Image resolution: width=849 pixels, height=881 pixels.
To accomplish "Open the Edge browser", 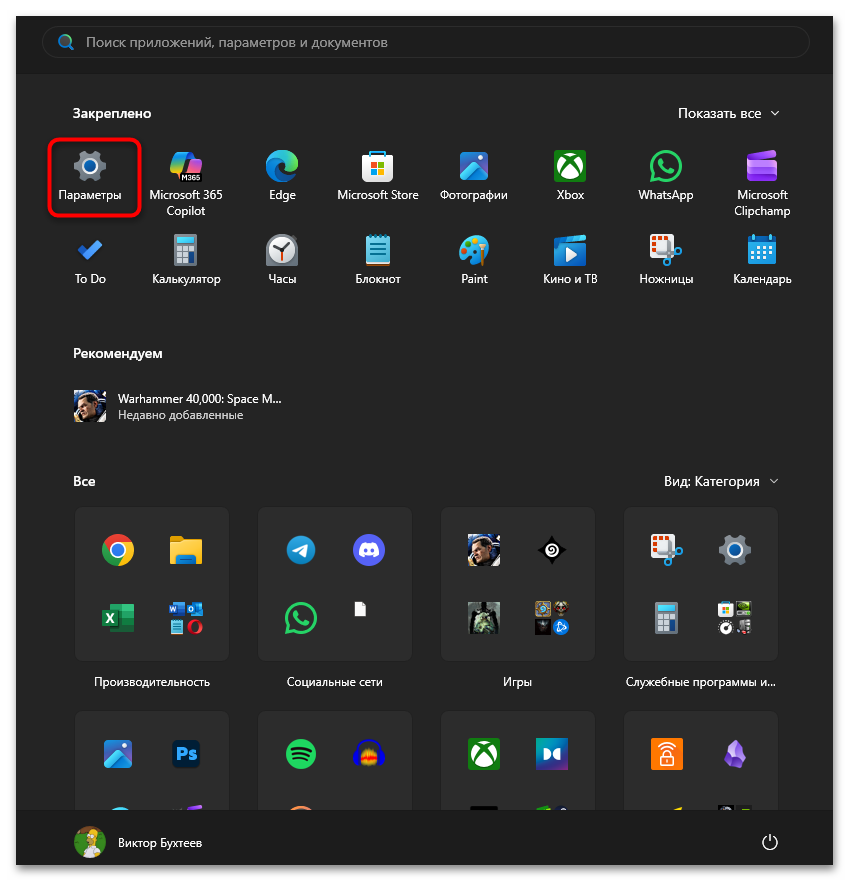I will (x=282, y=176).
